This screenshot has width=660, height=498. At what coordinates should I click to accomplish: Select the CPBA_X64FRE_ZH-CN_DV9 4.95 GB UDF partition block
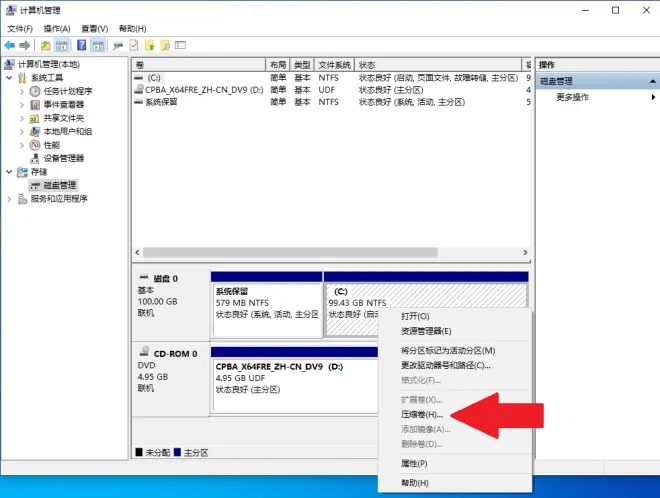(295, 380)
